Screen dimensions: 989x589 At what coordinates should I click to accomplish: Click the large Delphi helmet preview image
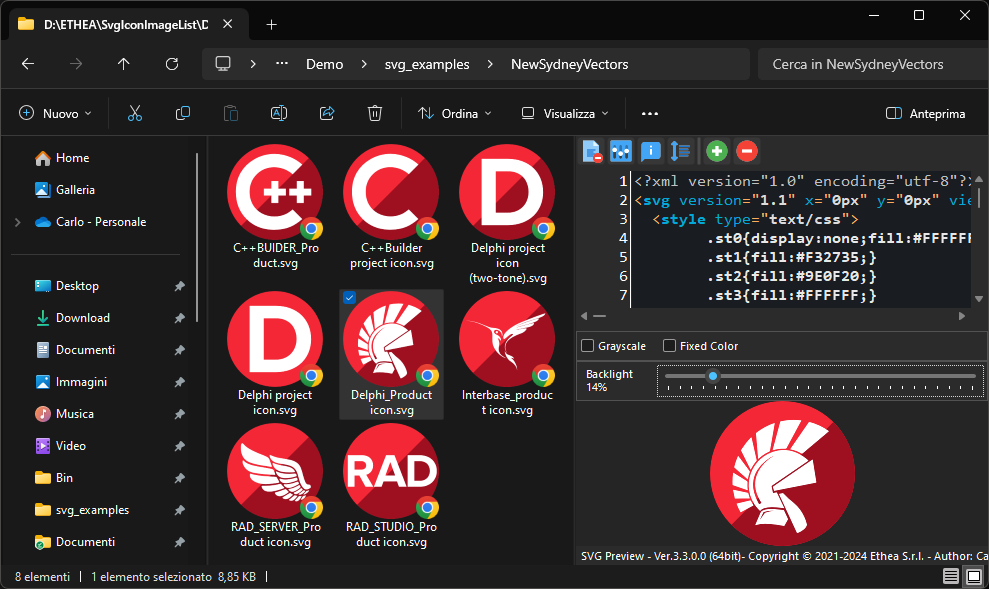coord(782,474)
